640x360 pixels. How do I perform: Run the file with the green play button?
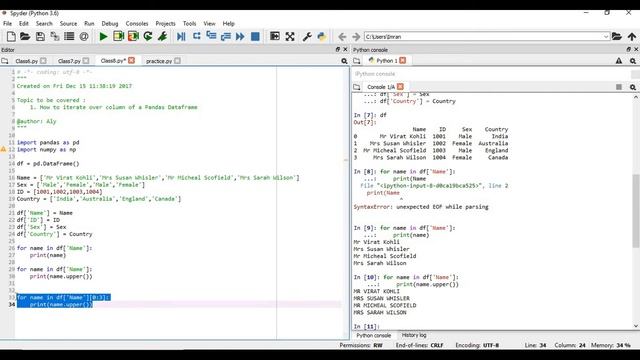(x=103, y=36)
